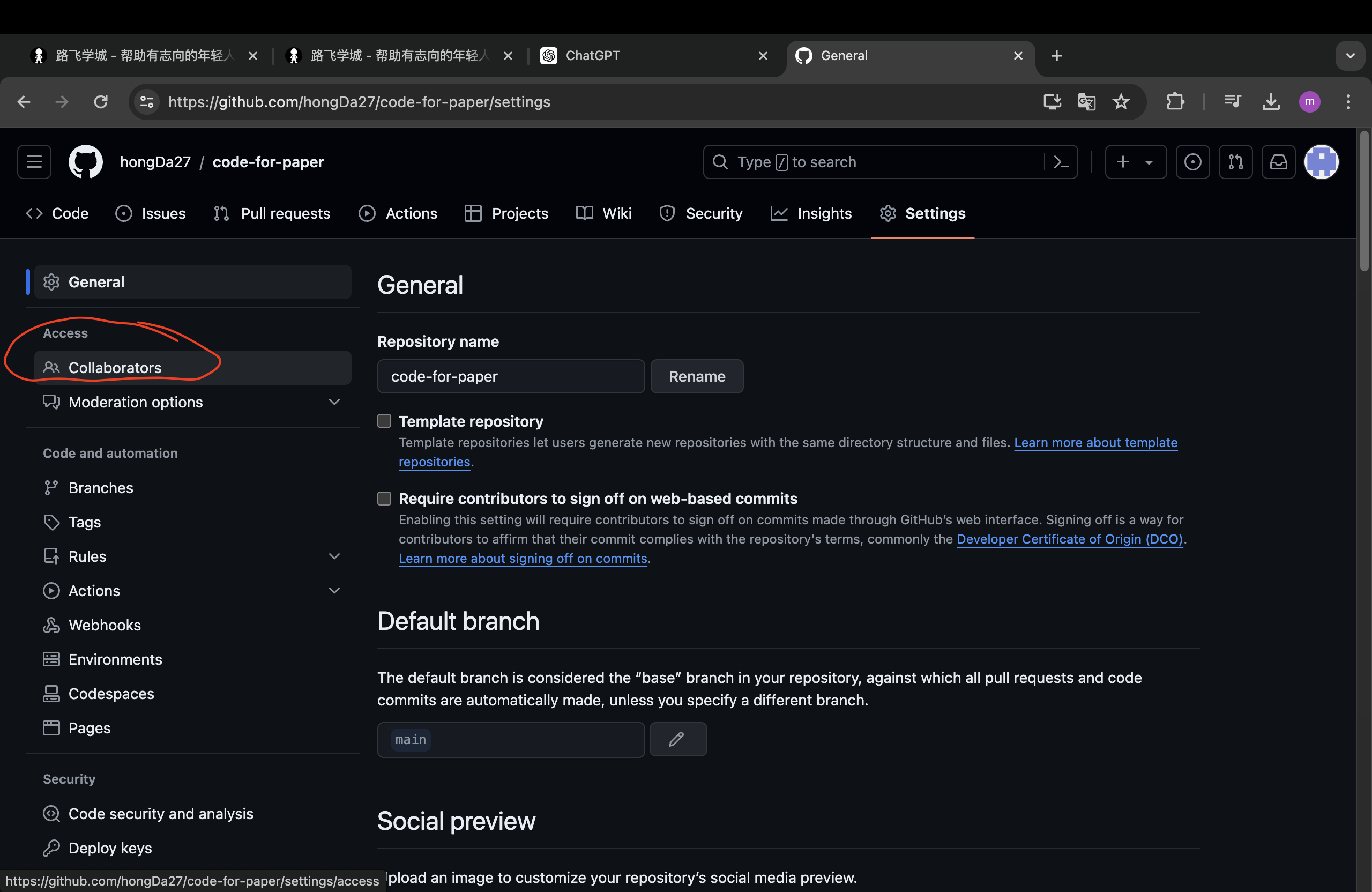The image size is (1372, 892).
Task: Toggle Require contributors to sign off checkbox
Action: pyautogui.click(x=384, y=498)
